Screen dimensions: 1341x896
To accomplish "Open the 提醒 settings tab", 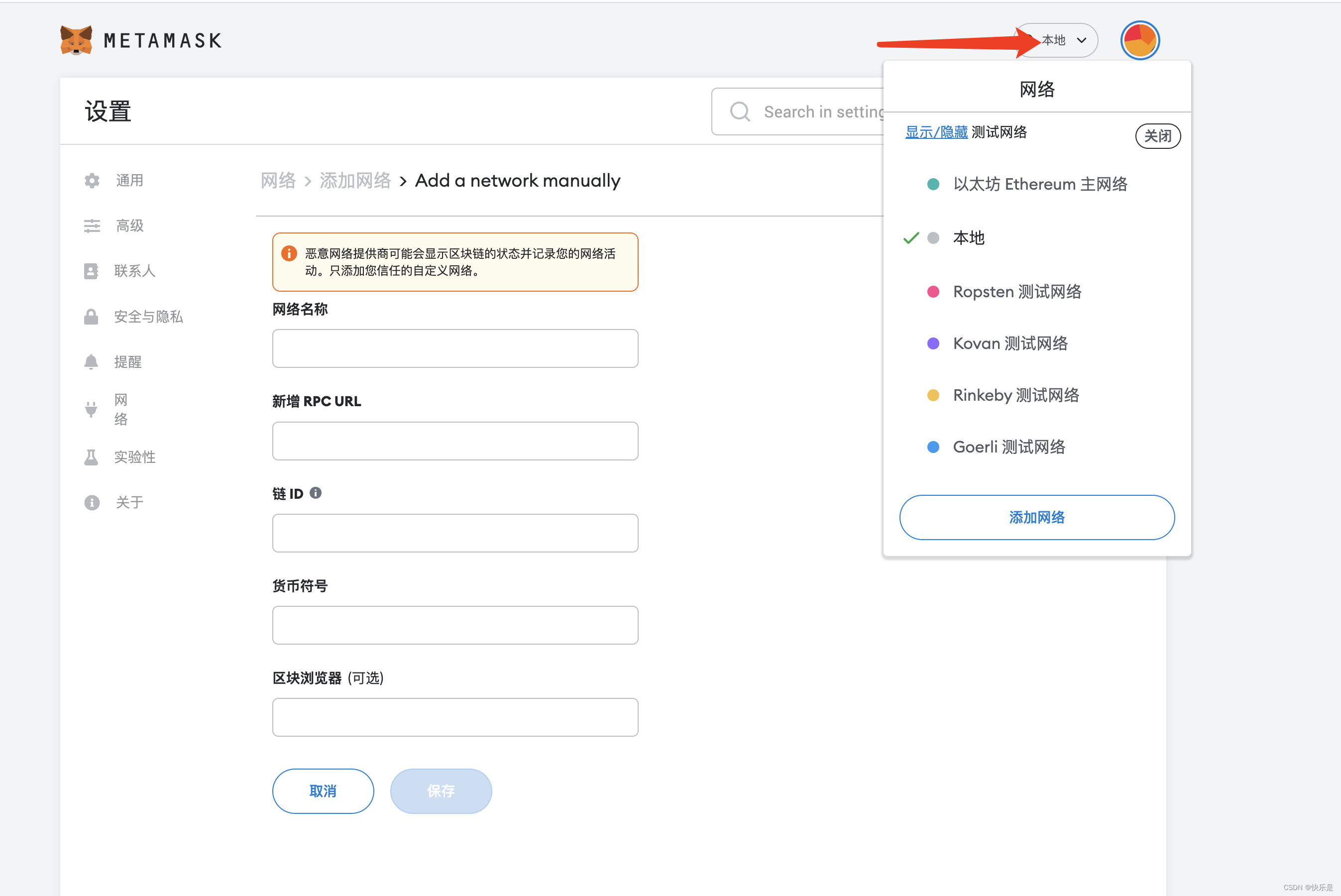I will click(128, 362).
